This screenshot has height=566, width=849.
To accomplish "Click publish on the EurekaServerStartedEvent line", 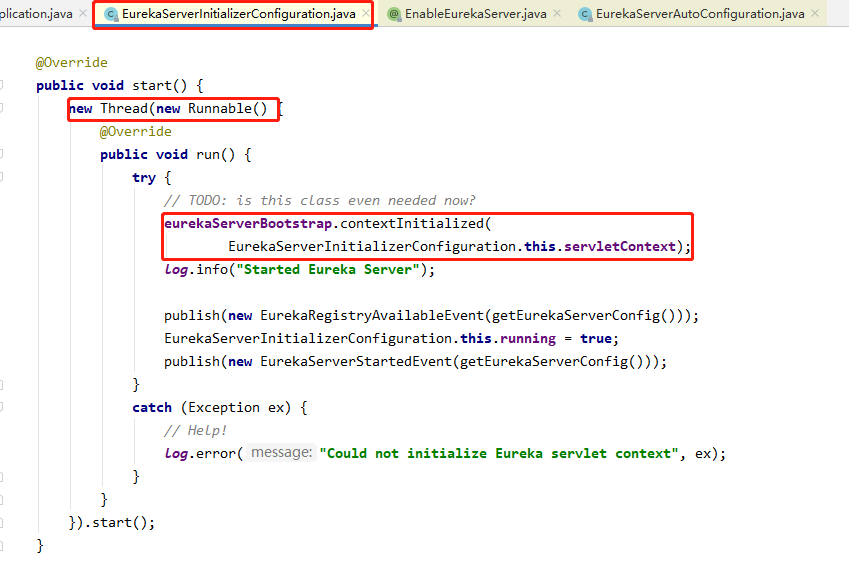I will click(x=192, y=361).
